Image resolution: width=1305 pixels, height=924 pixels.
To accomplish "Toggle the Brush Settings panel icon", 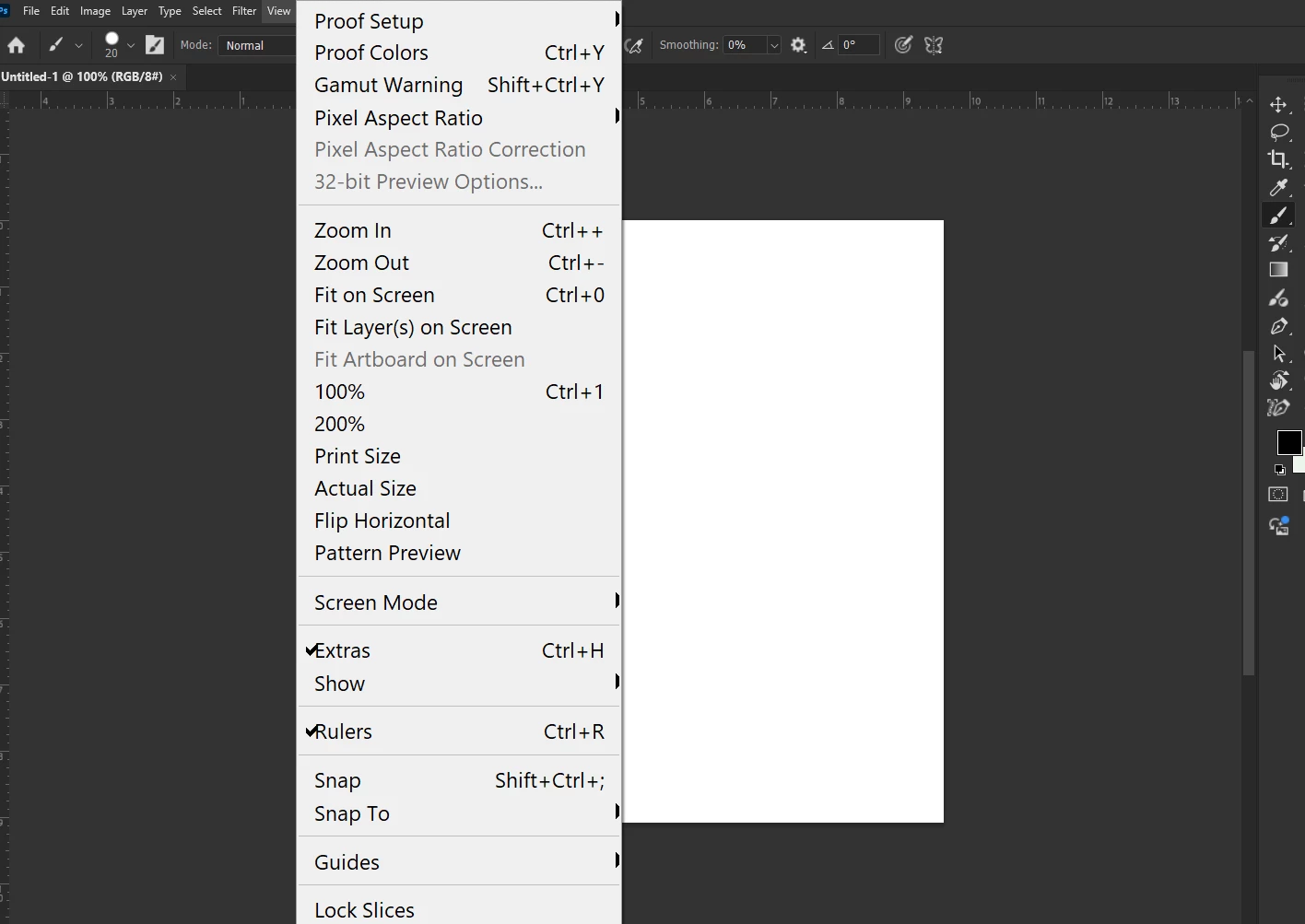I will tap(155, 44).
